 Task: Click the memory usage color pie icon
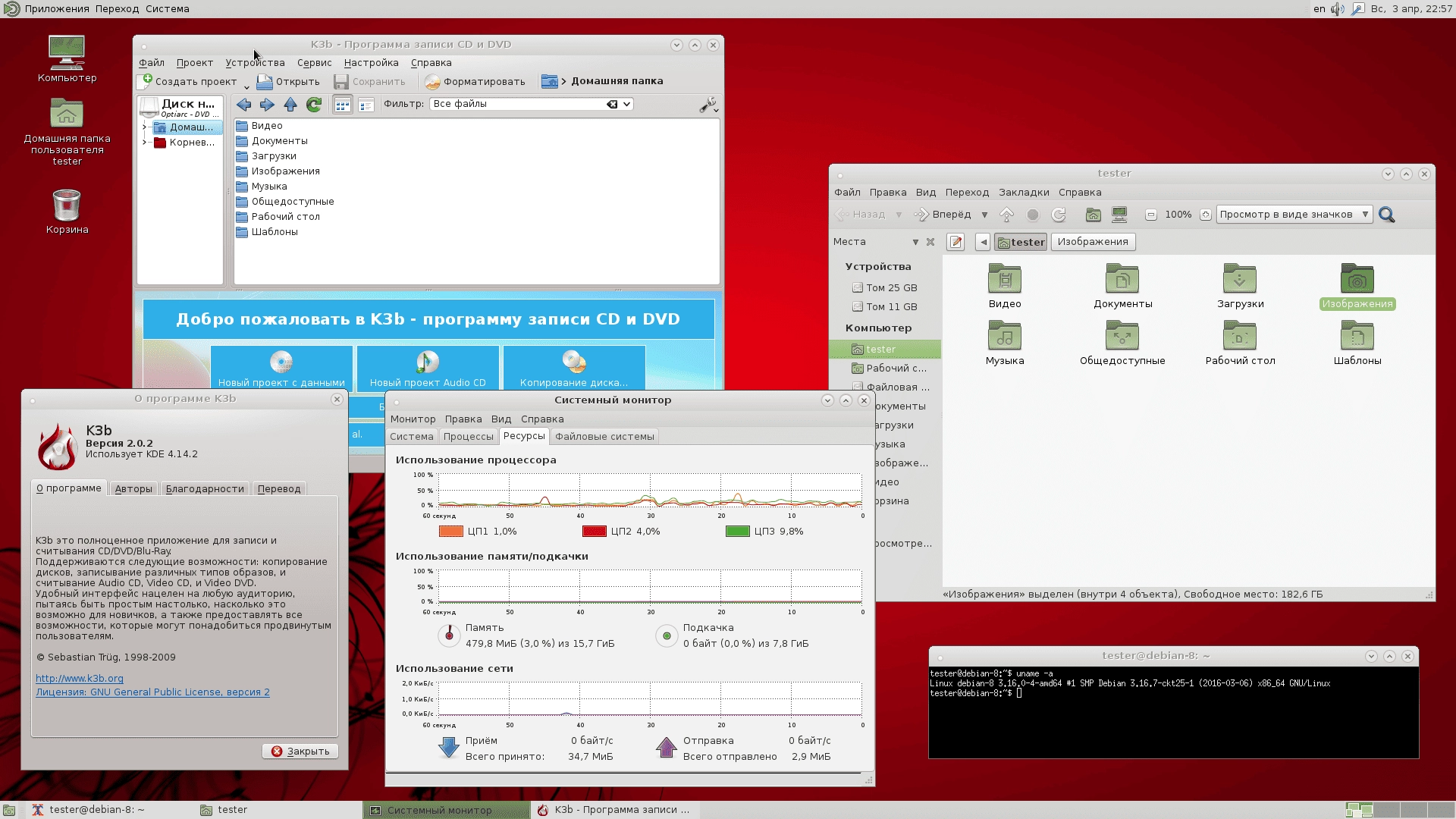coord(449,635)
